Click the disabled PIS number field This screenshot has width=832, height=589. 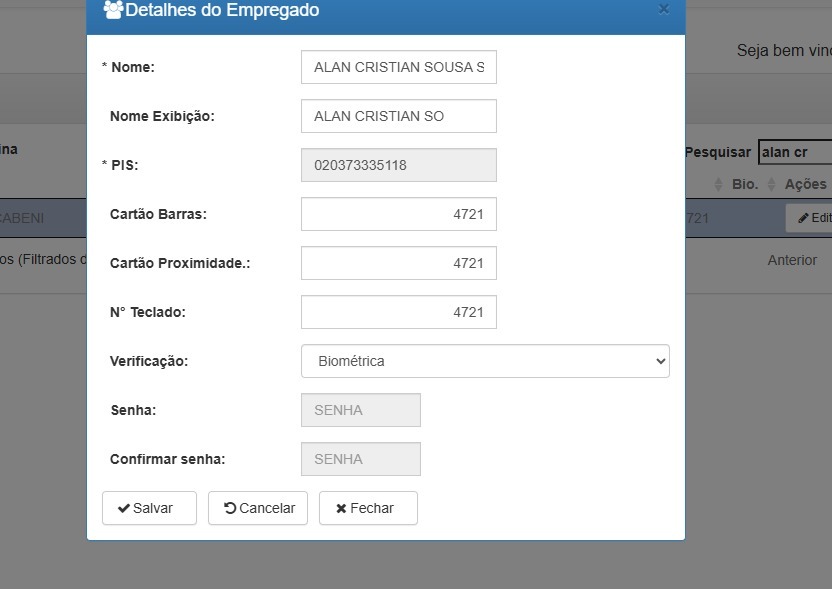click(x=398, y=165)
